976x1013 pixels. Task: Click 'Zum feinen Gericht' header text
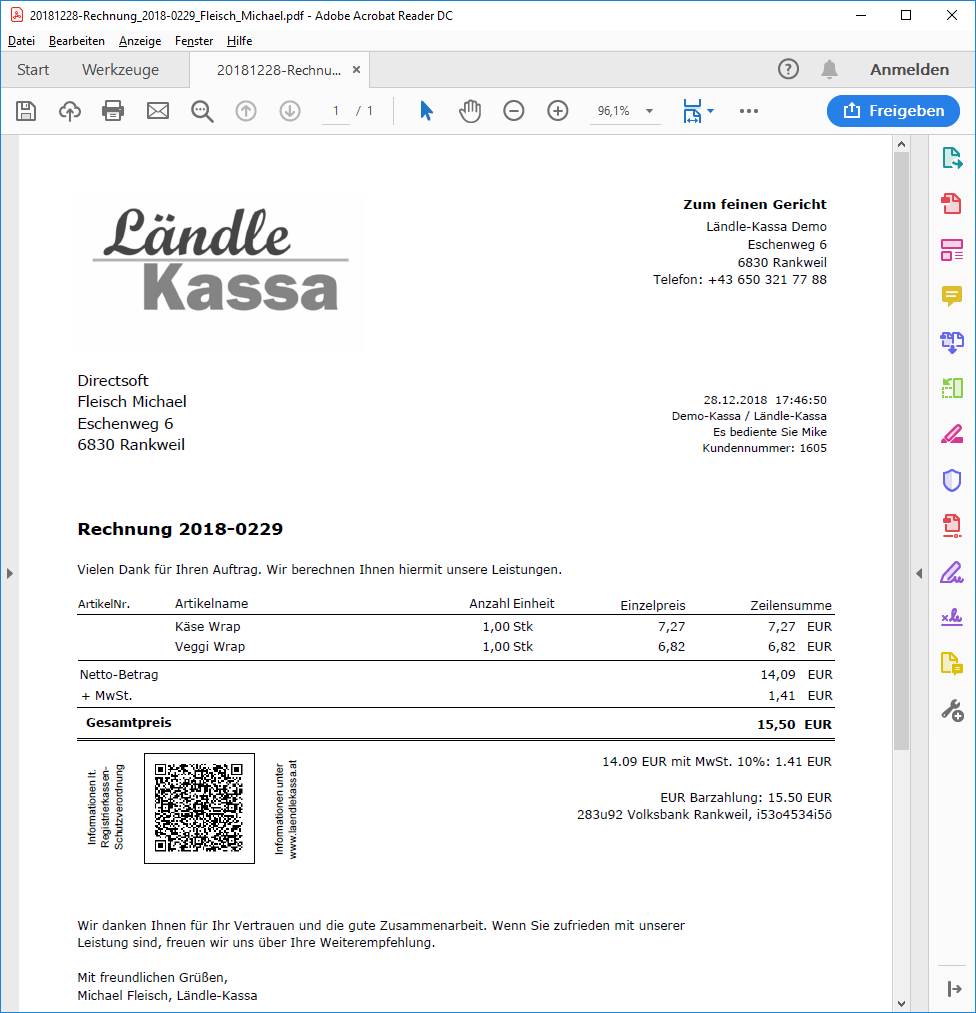[755, 204]
